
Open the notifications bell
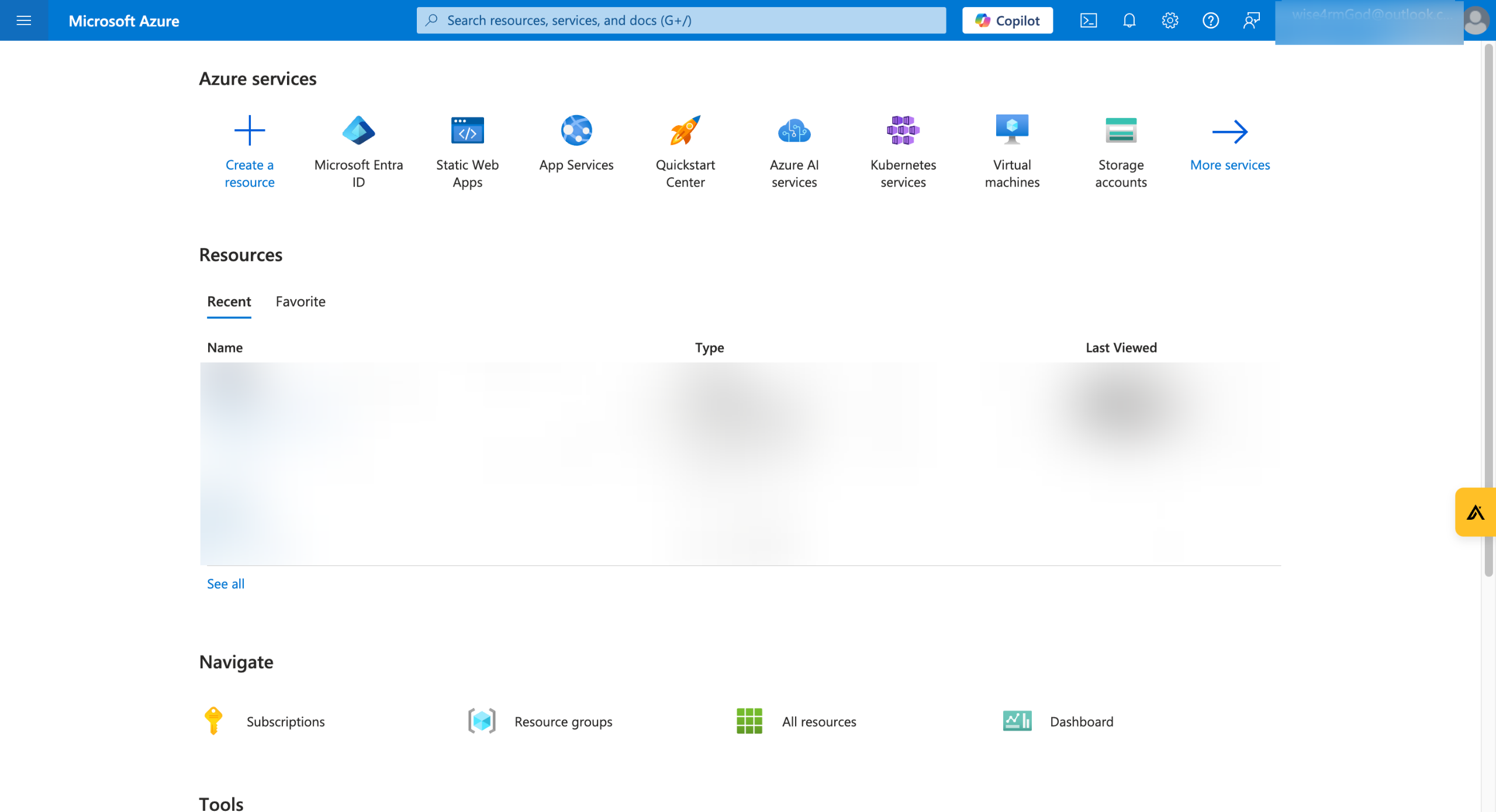[1129, 20]
